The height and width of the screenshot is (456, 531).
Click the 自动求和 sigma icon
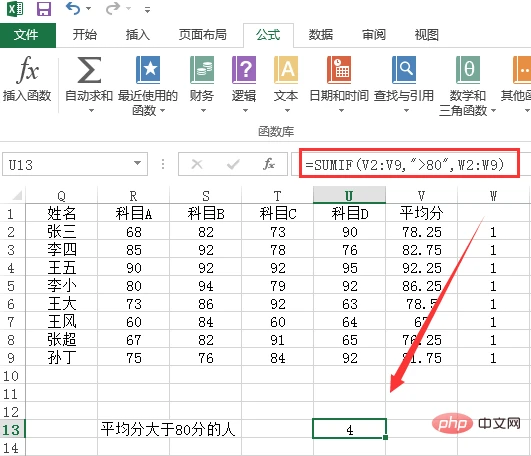click(x=89, y=70)
